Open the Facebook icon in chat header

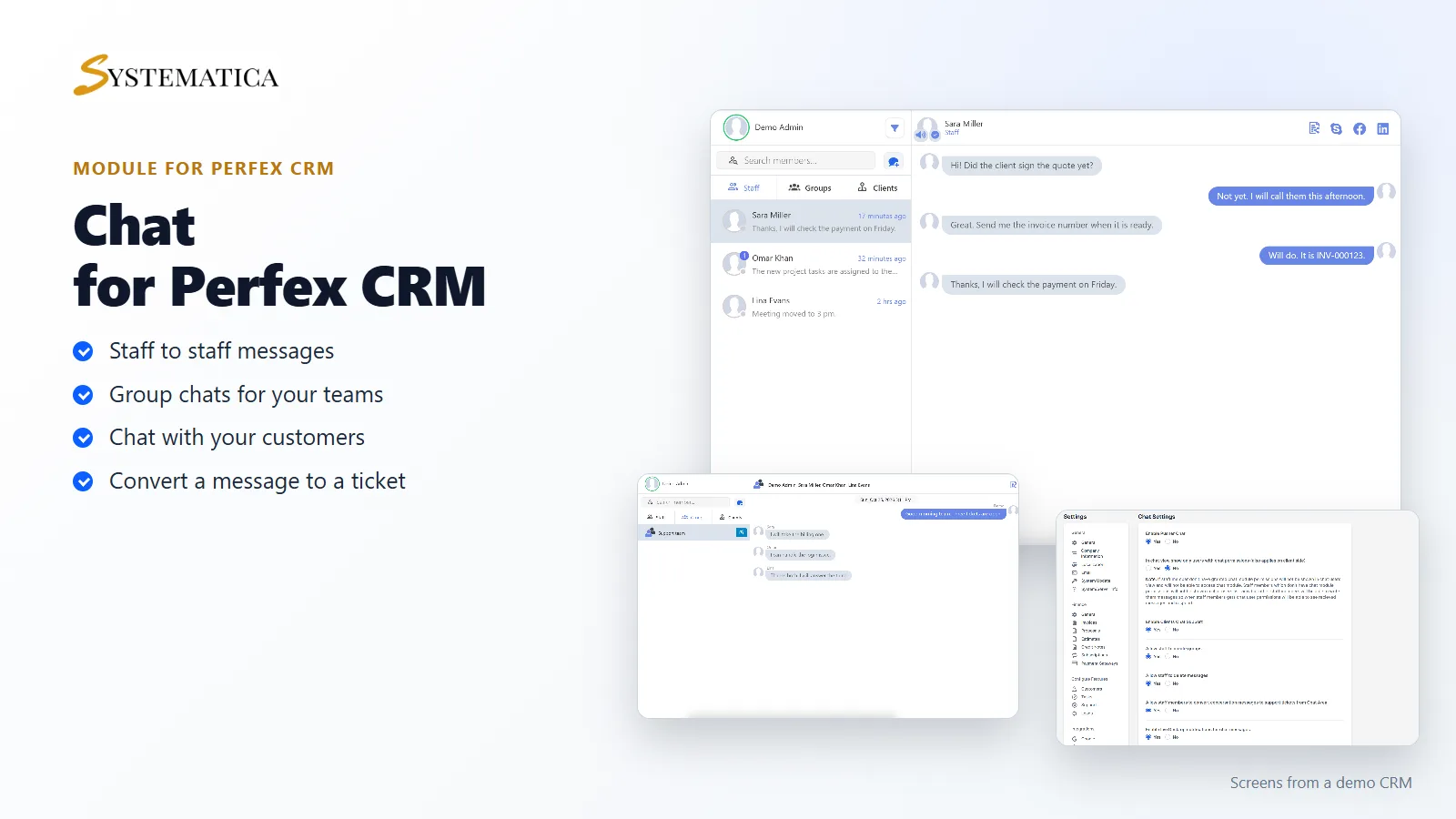(1360, 129)
